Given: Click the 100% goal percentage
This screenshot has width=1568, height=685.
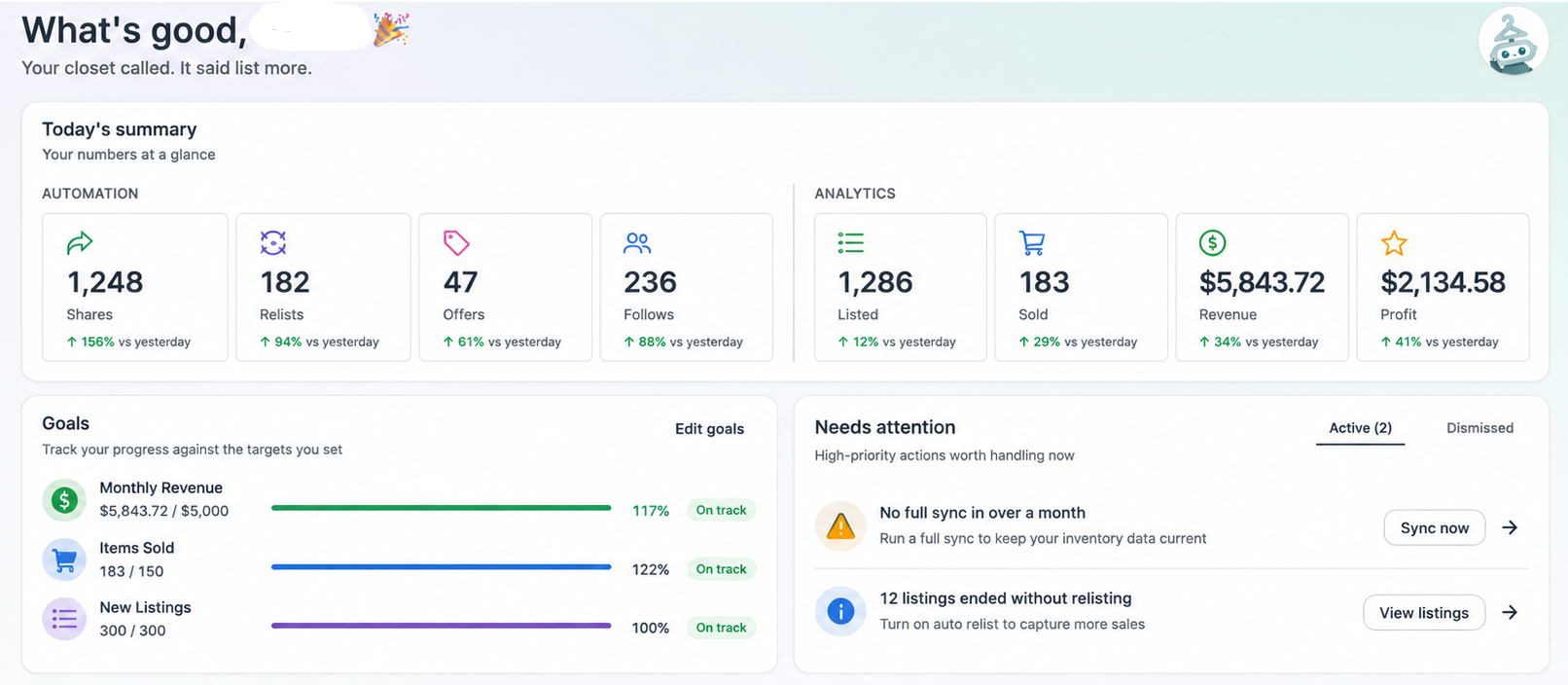Looking at the screenshot, I should pos(651,629).
